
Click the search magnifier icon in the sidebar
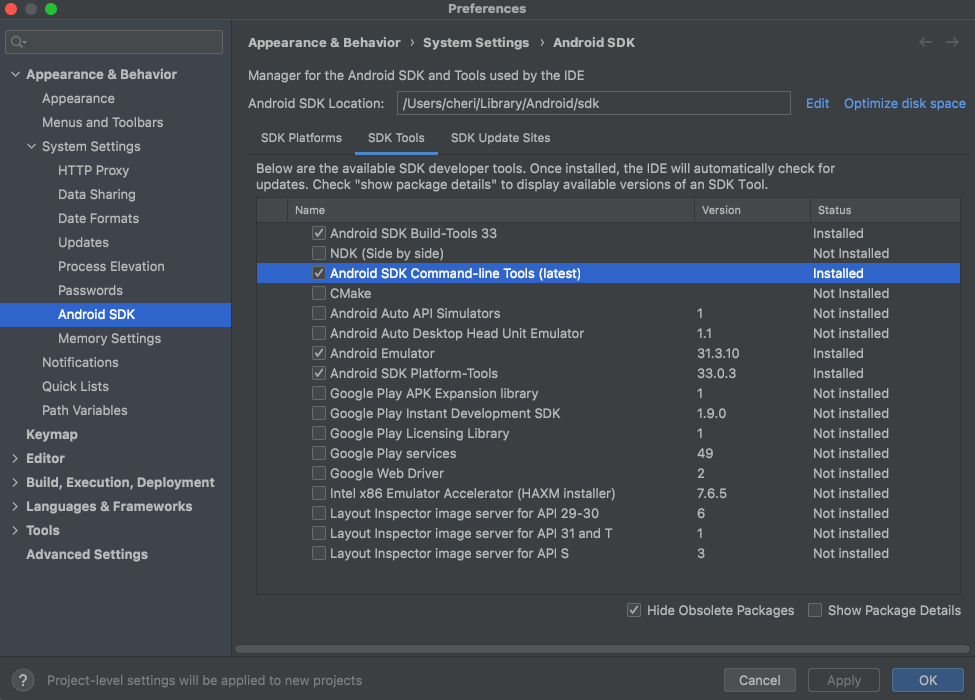[17, 42]
